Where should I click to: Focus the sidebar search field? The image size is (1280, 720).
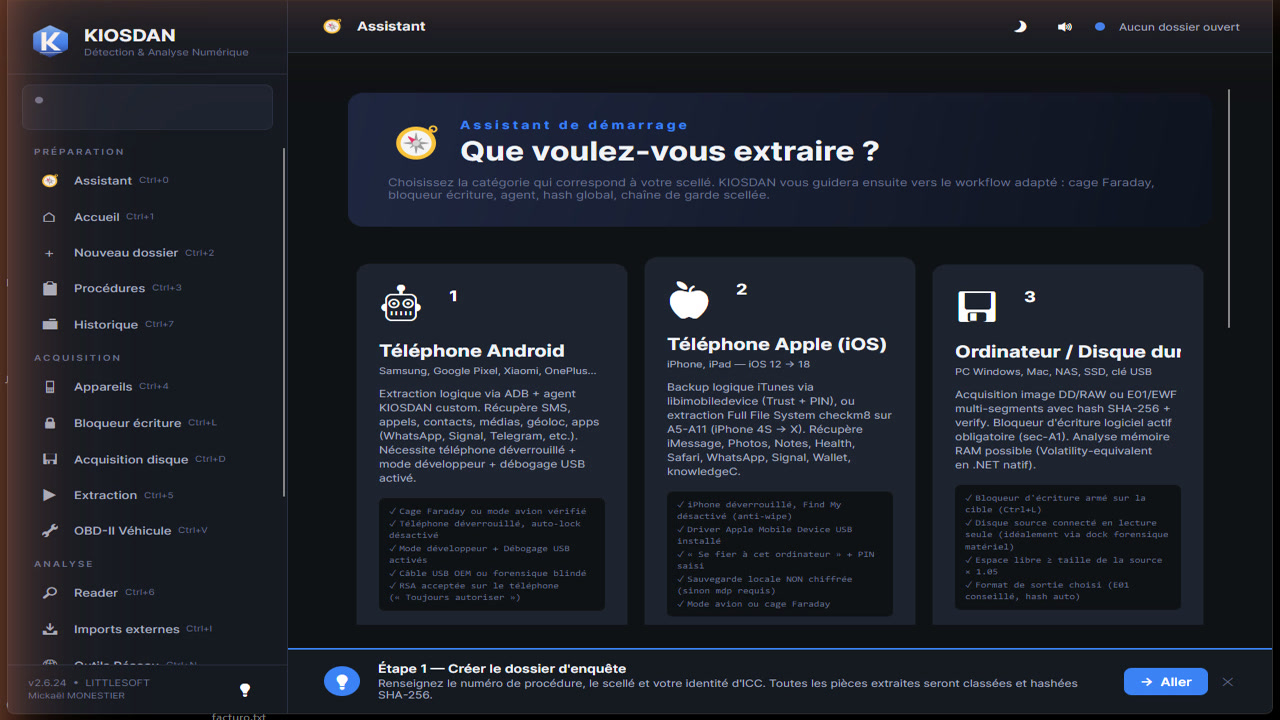(147, 107)
